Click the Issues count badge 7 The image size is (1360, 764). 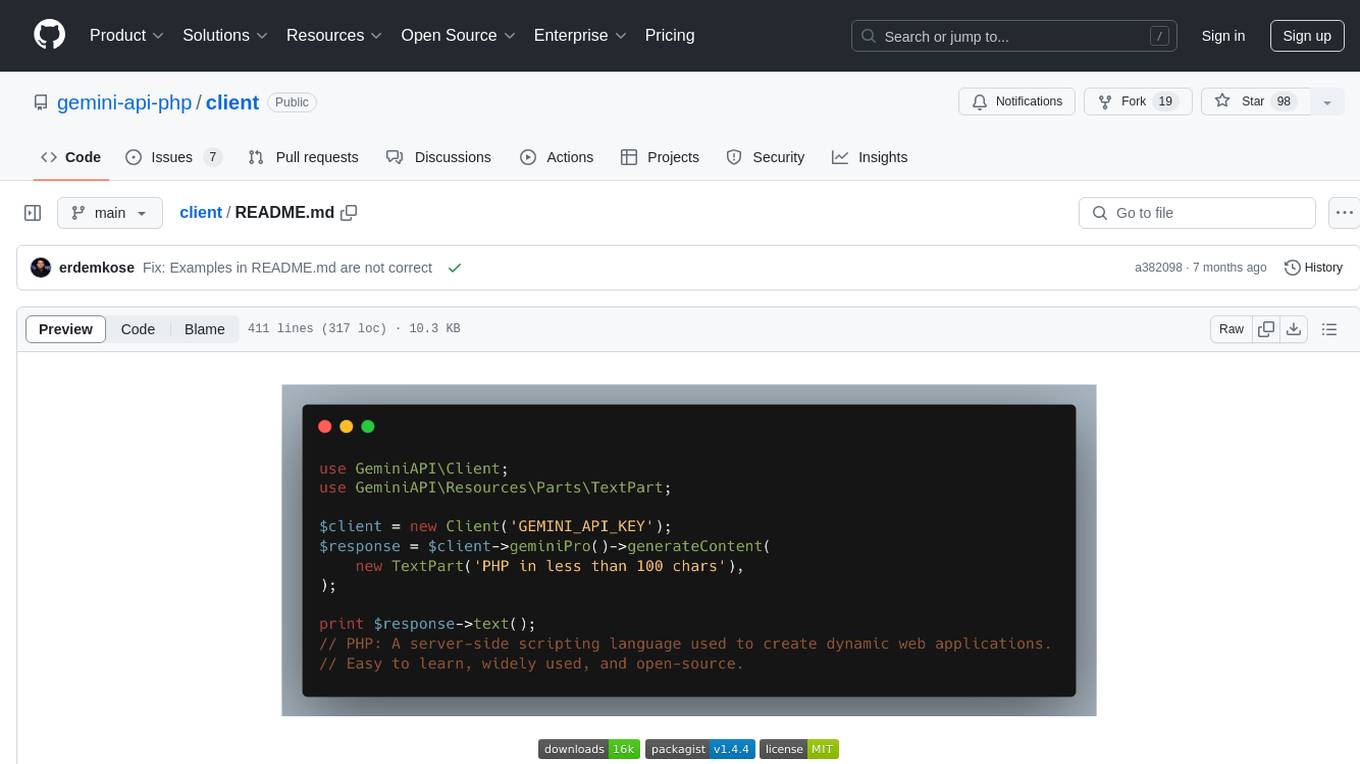point(212,157)
